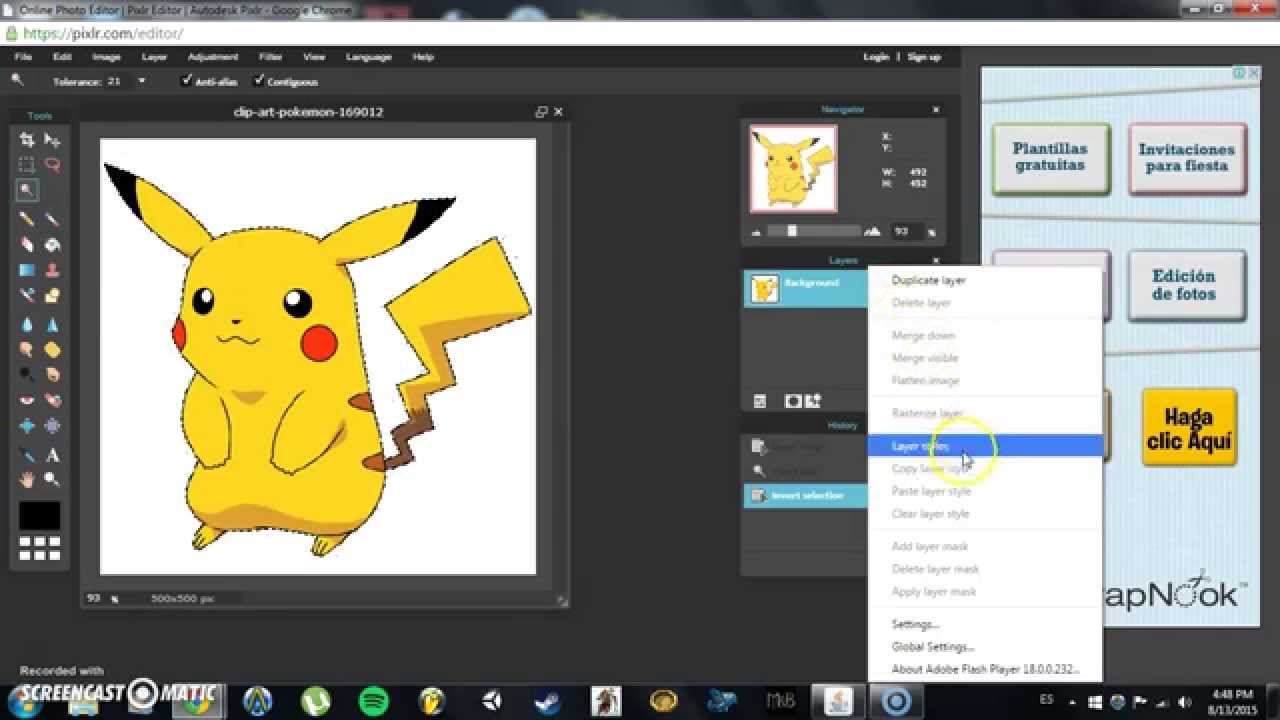Screen dimensions: 1280x720
Task: Select the Hand pan tool
Action: click(27, 480)
